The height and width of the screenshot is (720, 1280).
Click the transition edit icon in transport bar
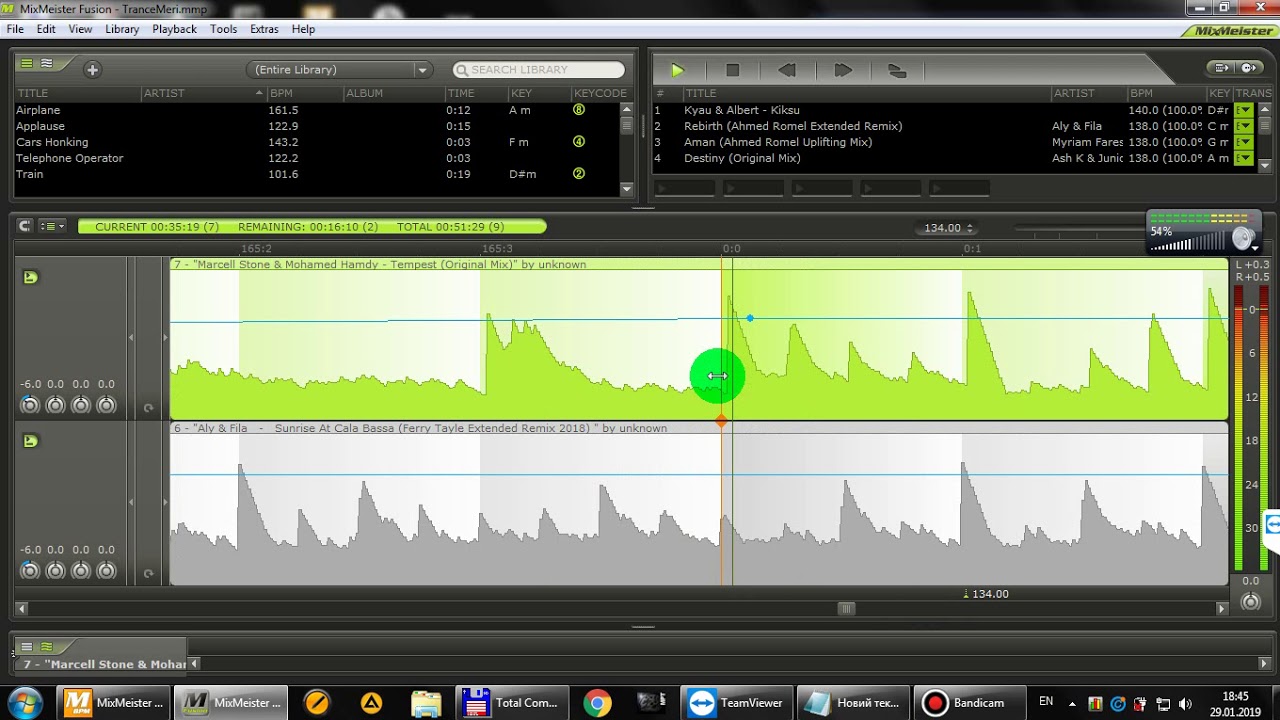tap(897, 70)
